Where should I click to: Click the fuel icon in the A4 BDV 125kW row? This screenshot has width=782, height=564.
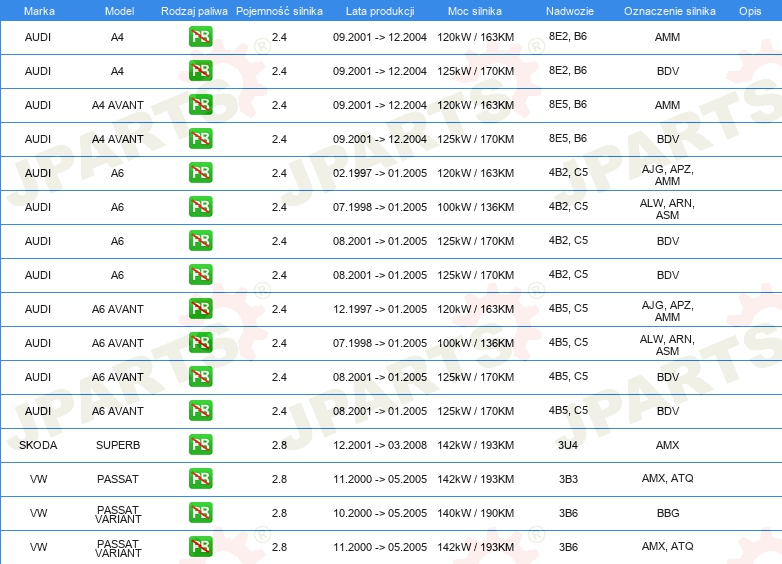pos(200,70)
